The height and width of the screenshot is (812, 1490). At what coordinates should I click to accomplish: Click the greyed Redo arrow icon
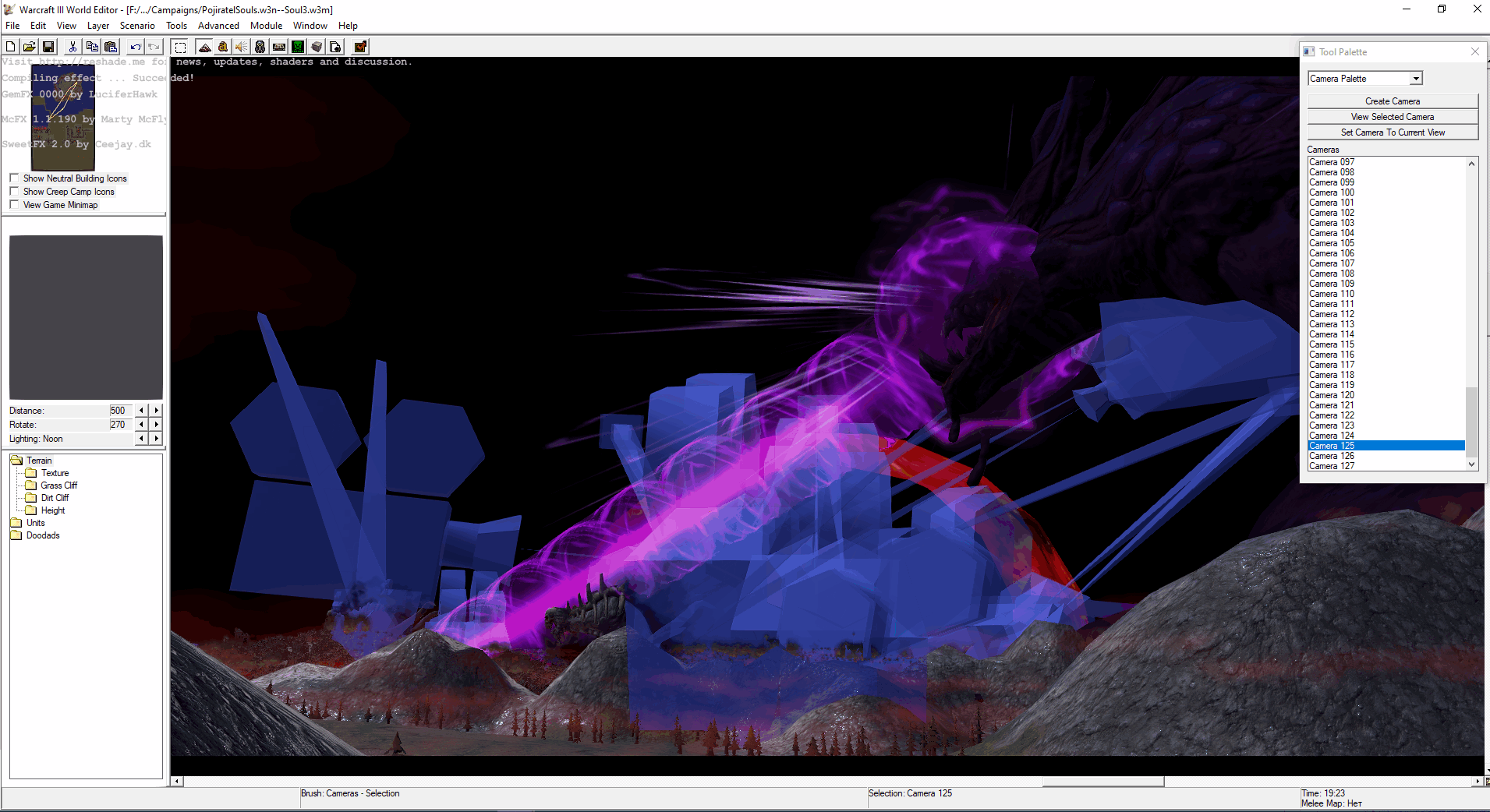pos(154,47)
